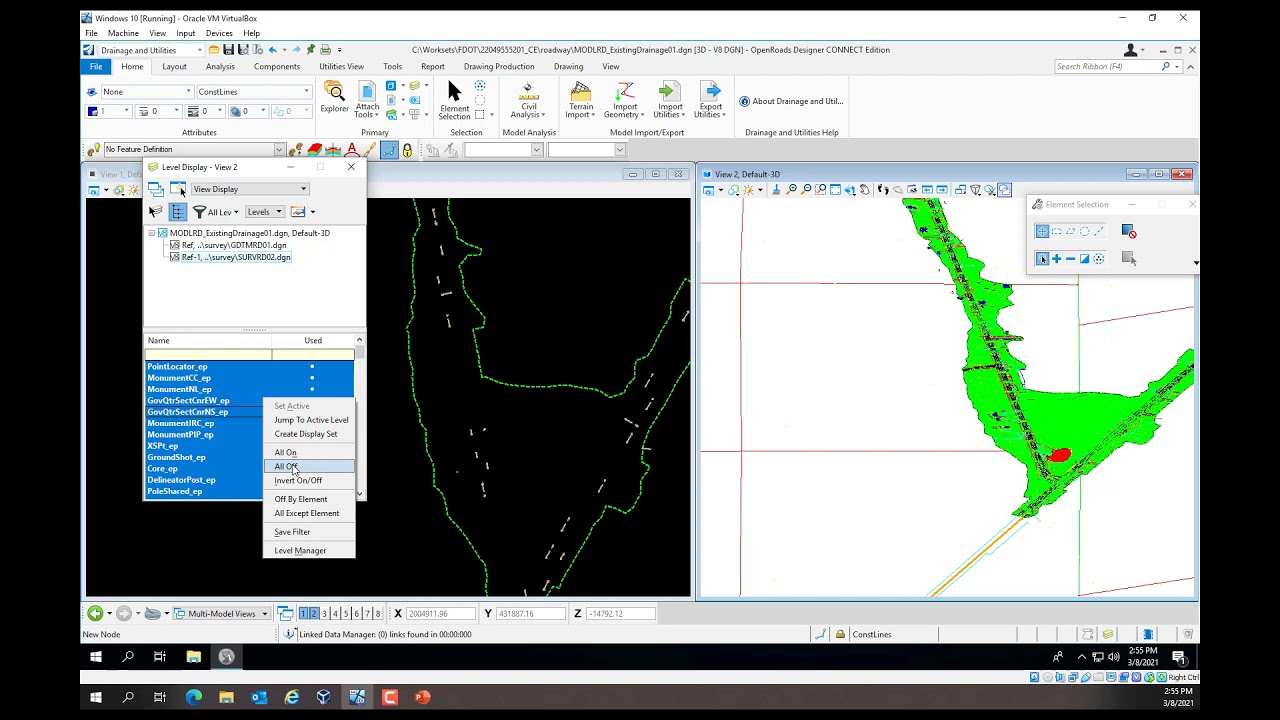Collapse MODLRD_ExistingDrainage01.dgn tree node
This screenshot has height=720, width=1280.
click(x=152, y=233)
